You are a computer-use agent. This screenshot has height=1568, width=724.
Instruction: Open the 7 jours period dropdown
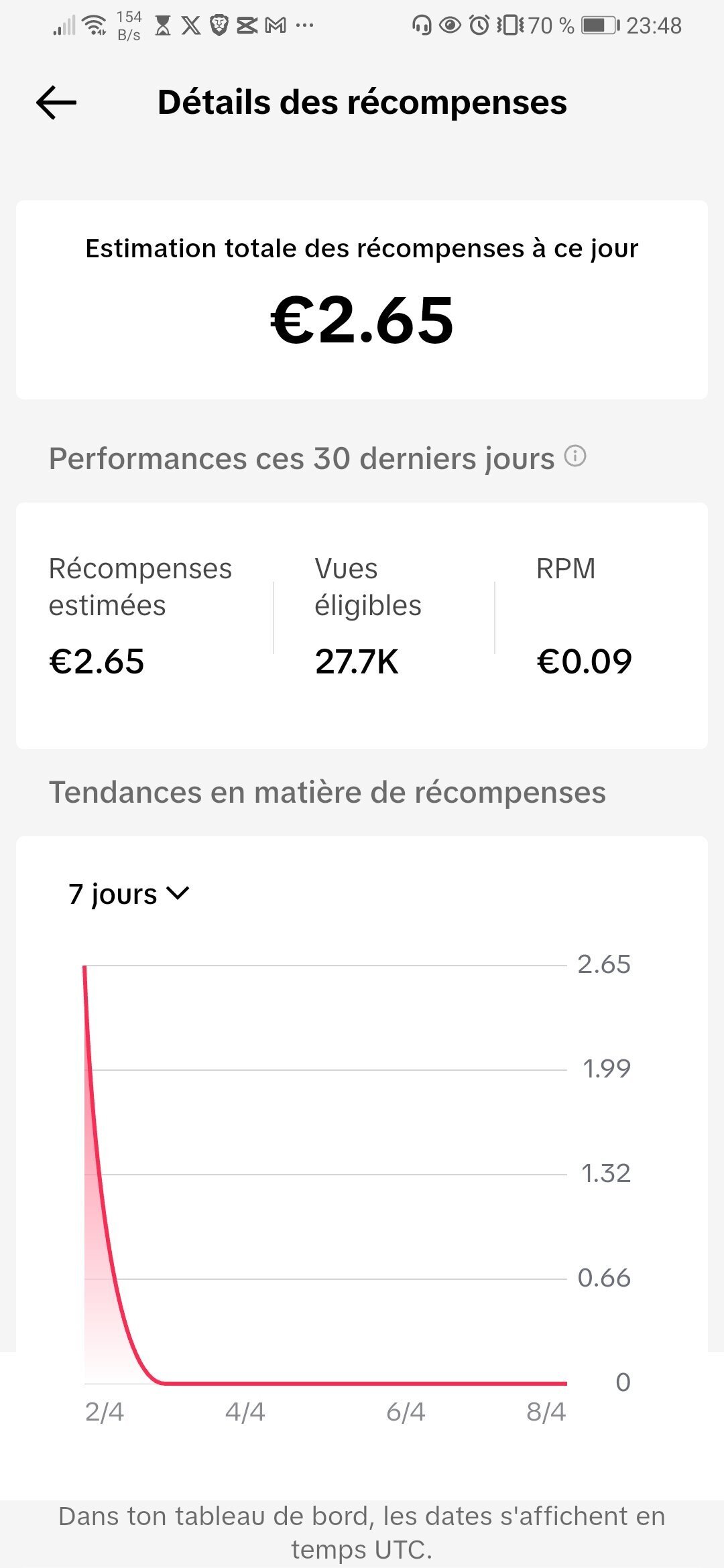(x=129, y=894)
